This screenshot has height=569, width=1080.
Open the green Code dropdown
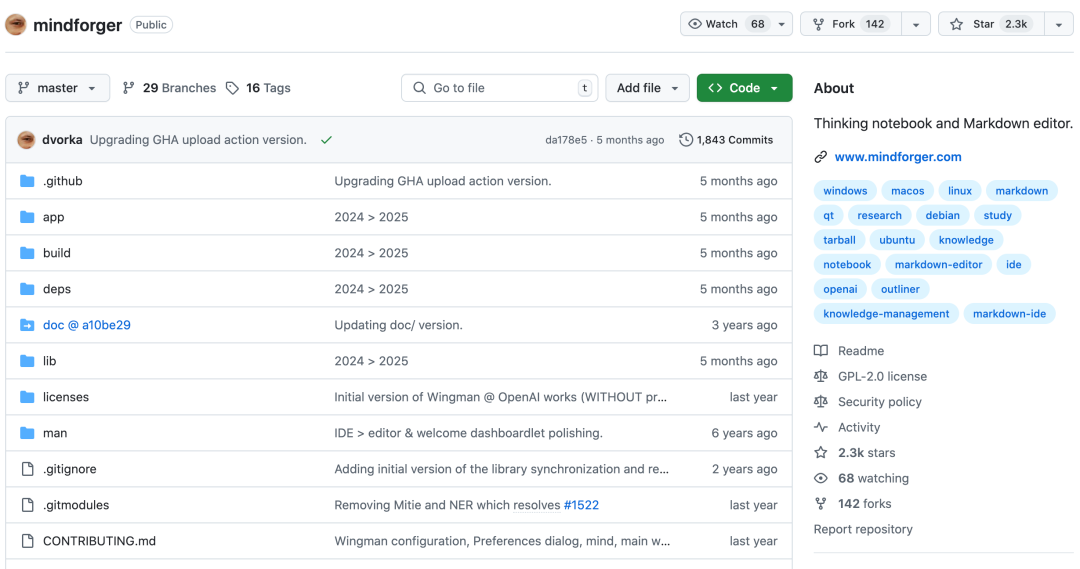point(745,88)
